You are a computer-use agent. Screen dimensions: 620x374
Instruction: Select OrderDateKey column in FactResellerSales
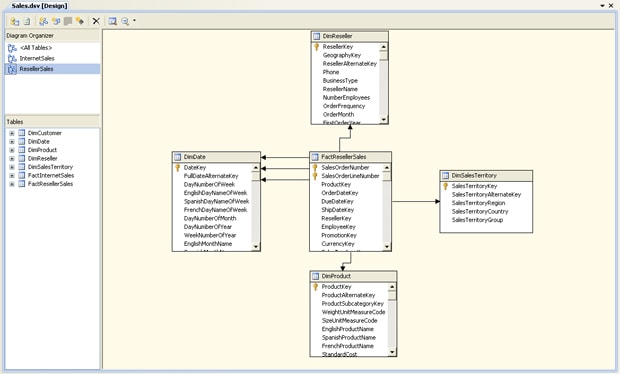[340, 193]
